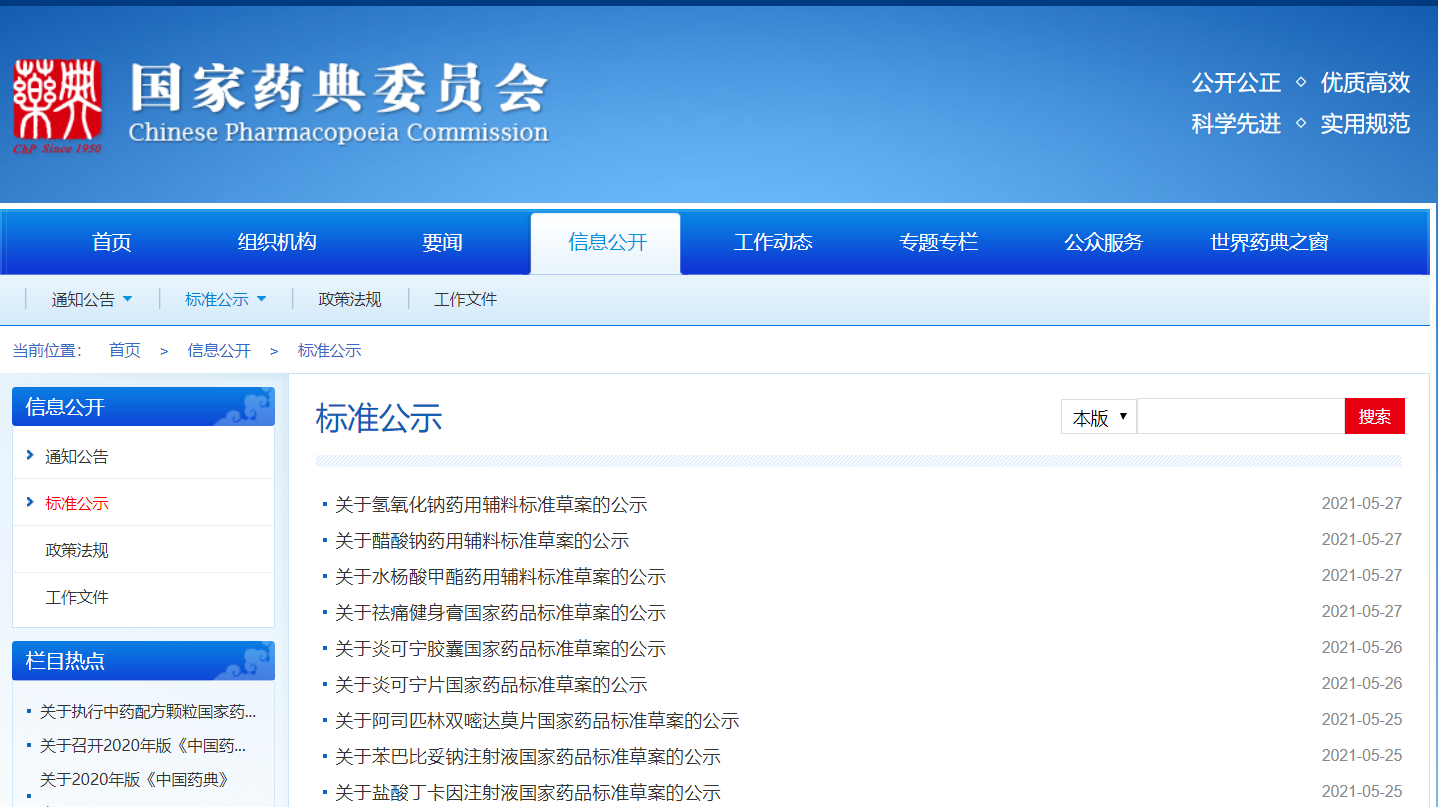
Task: Open the 首页 navigation tab
Action: coord(112,243)
